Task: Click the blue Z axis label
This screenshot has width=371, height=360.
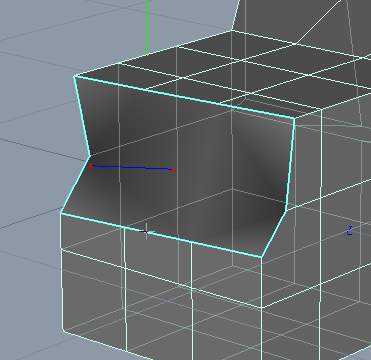Action: (x=349, y=230)
